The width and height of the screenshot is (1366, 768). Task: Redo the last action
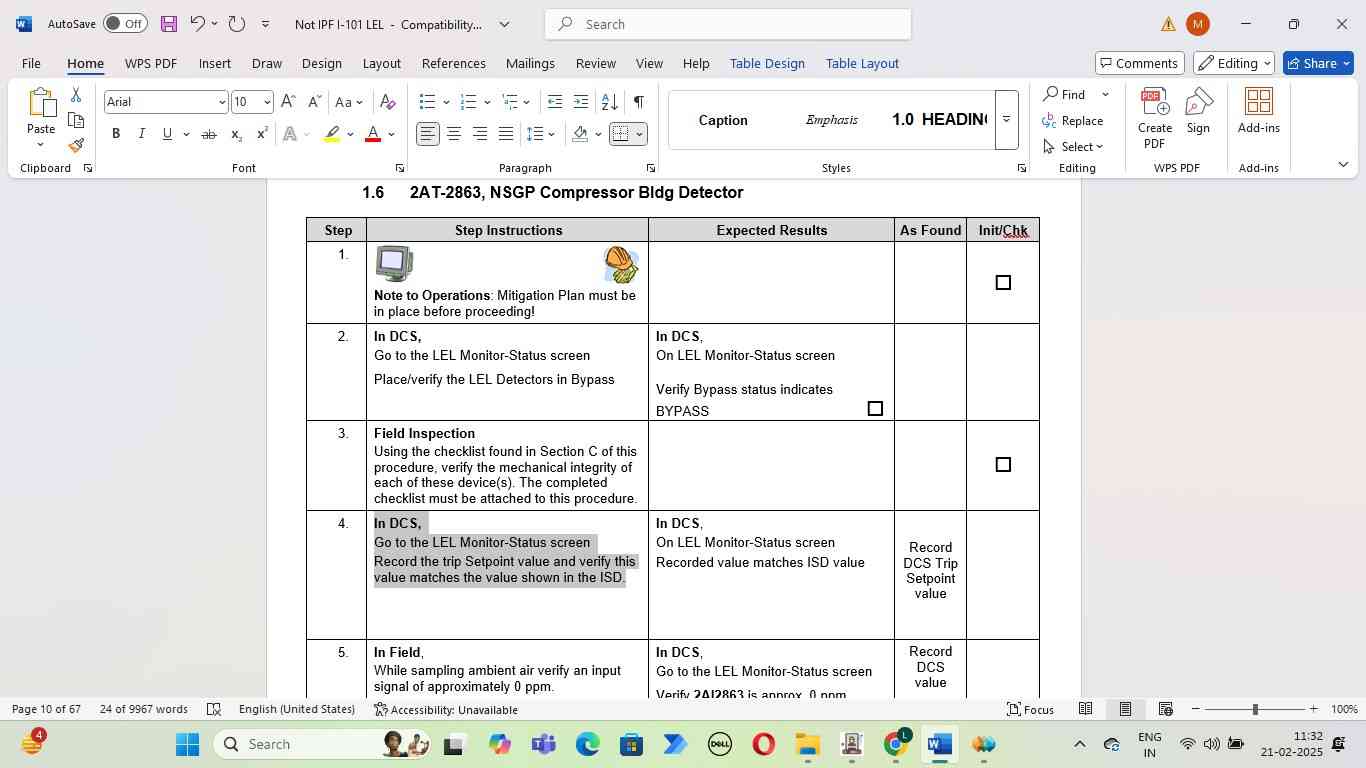point(237,24)
